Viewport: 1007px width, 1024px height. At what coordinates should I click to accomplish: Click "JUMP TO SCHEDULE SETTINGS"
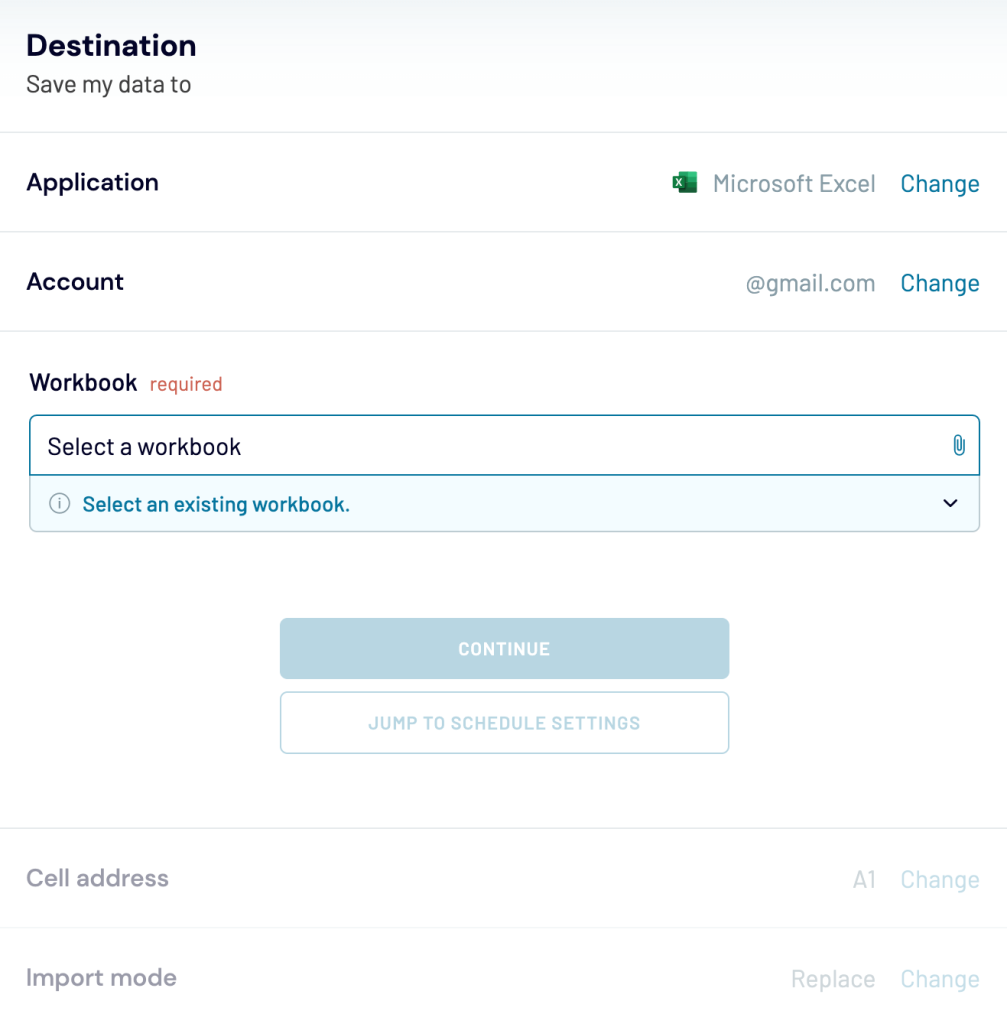(x=504, y=722)
